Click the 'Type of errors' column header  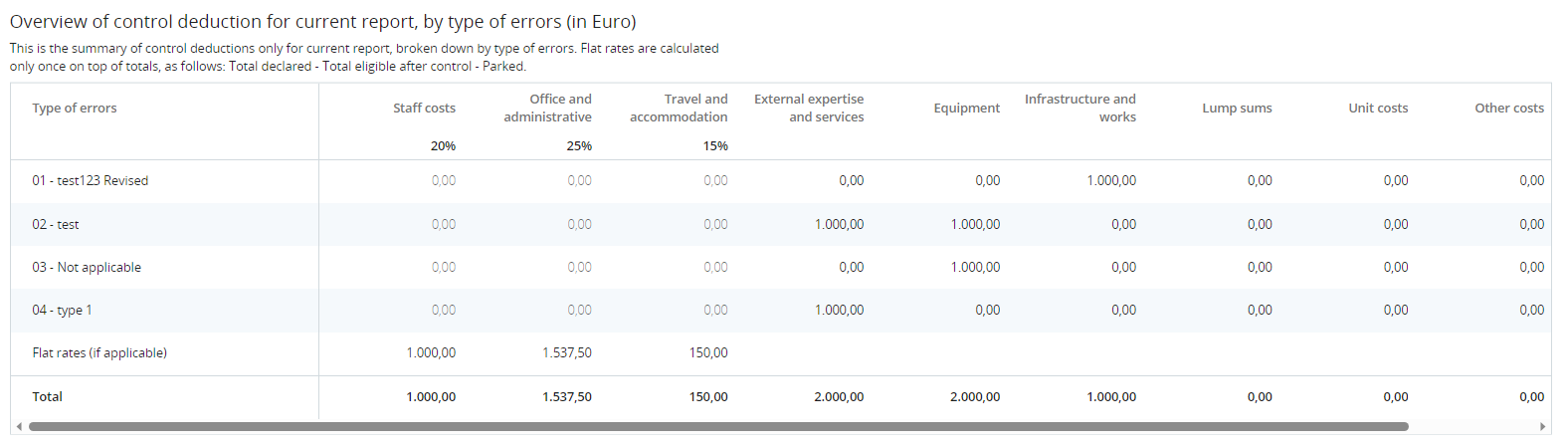pyautogui.click(x=74, y=108)
